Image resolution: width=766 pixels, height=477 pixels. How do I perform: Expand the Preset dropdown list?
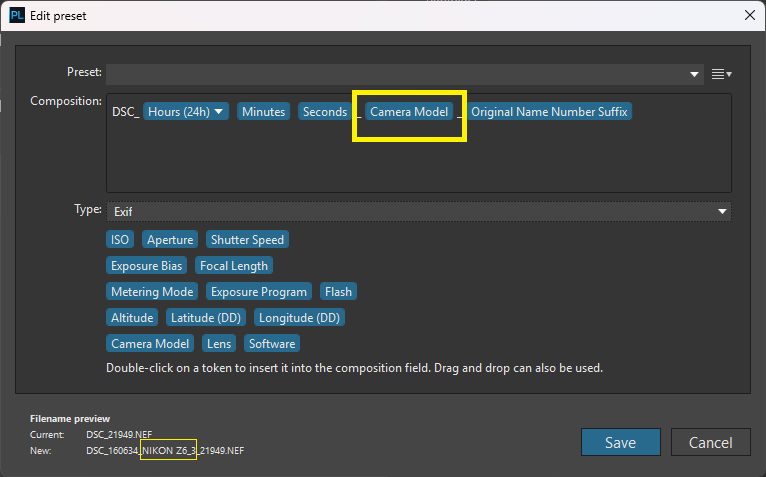click(x=696, y=74)
